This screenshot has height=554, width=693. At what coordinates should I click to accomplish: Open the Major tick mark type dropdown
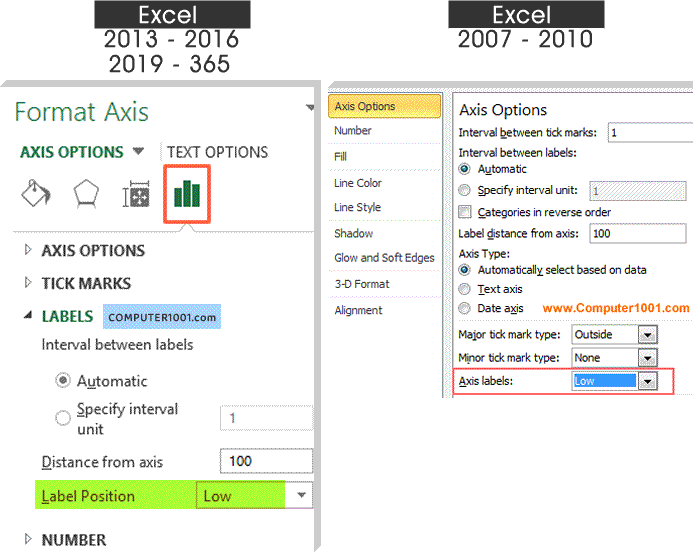[647, 334]
